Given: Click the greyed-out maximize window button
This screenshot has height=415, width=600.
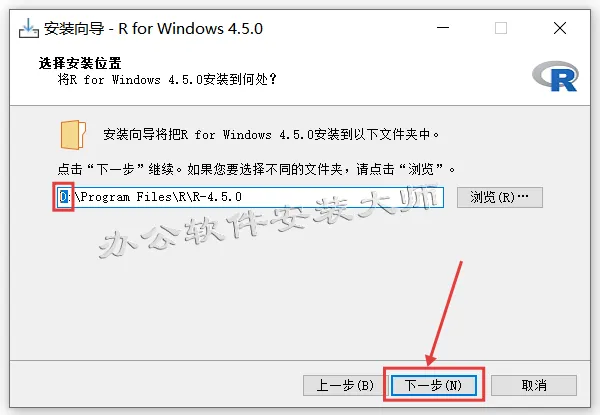Looking at the screenshot, I should 501,28.
